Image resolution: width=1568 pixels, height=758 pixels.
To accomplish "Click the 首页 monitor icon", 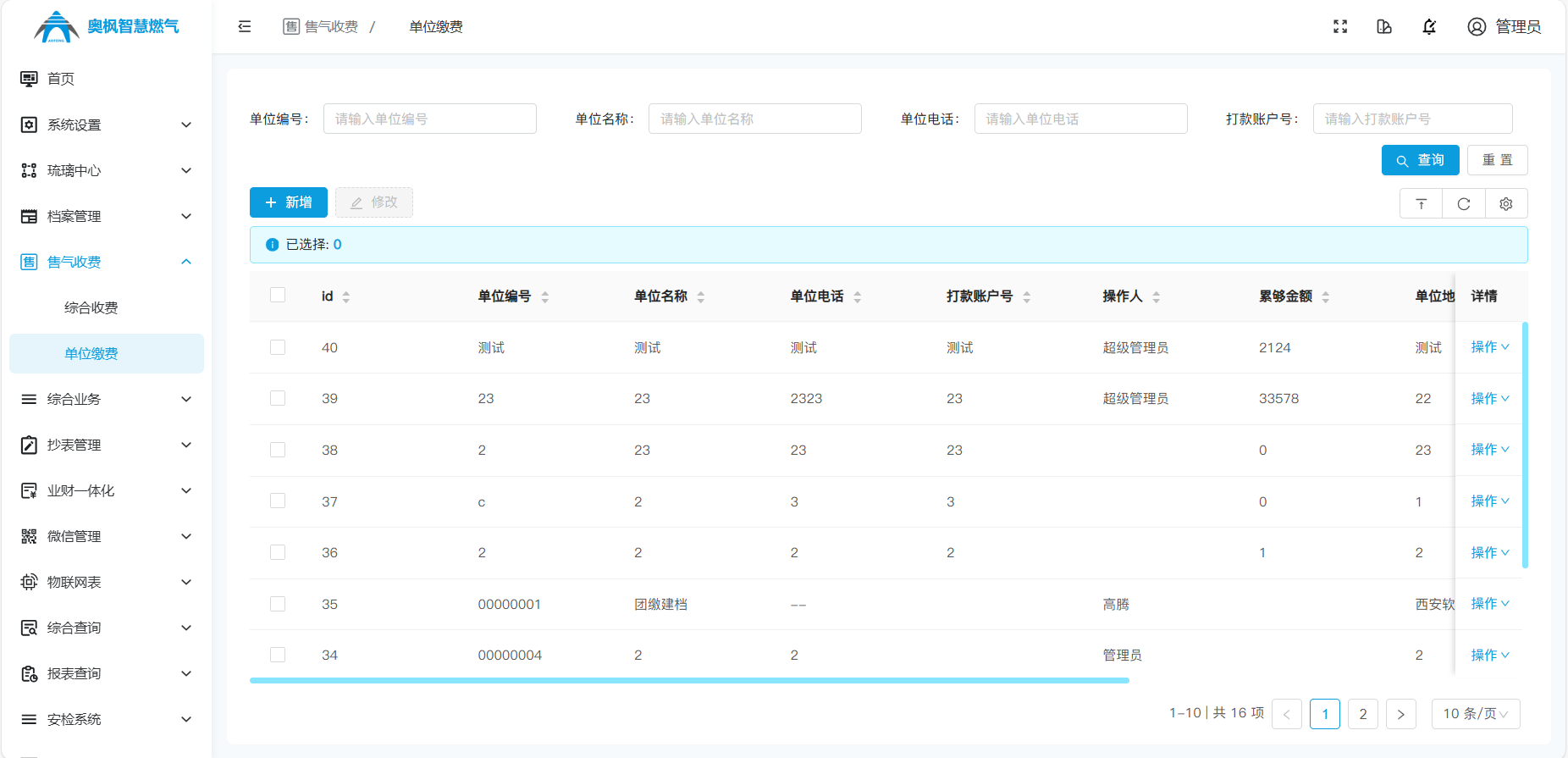I will click(x=29, y=79).
